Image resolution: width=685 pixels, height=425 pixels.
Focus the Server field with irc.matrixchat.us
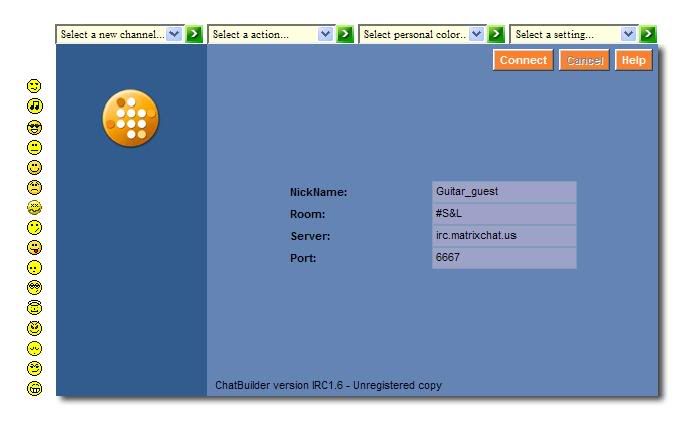point(504,235)
